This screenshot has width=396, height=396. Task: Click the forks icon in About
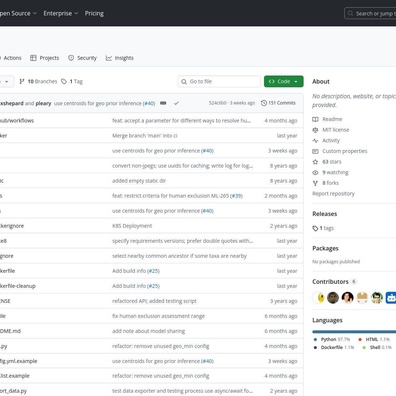(315, 183)
